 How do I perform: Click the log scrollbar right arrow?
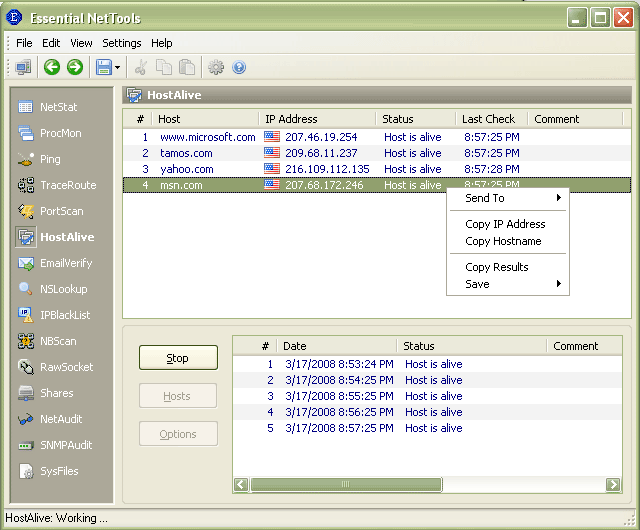click(613, 485)
